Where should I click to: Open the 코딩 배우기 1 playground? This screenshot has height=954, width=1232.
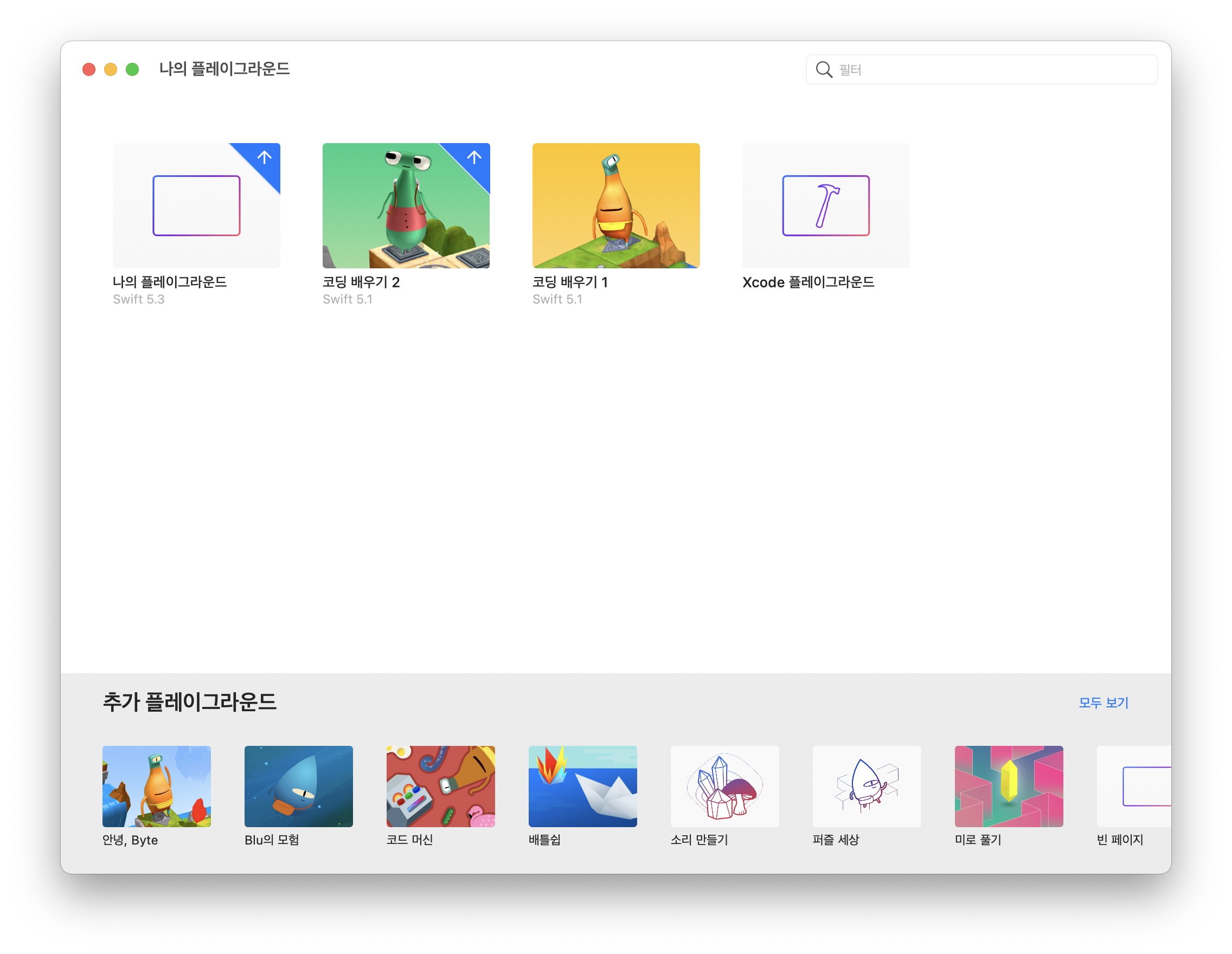click(x=615, y=205)
